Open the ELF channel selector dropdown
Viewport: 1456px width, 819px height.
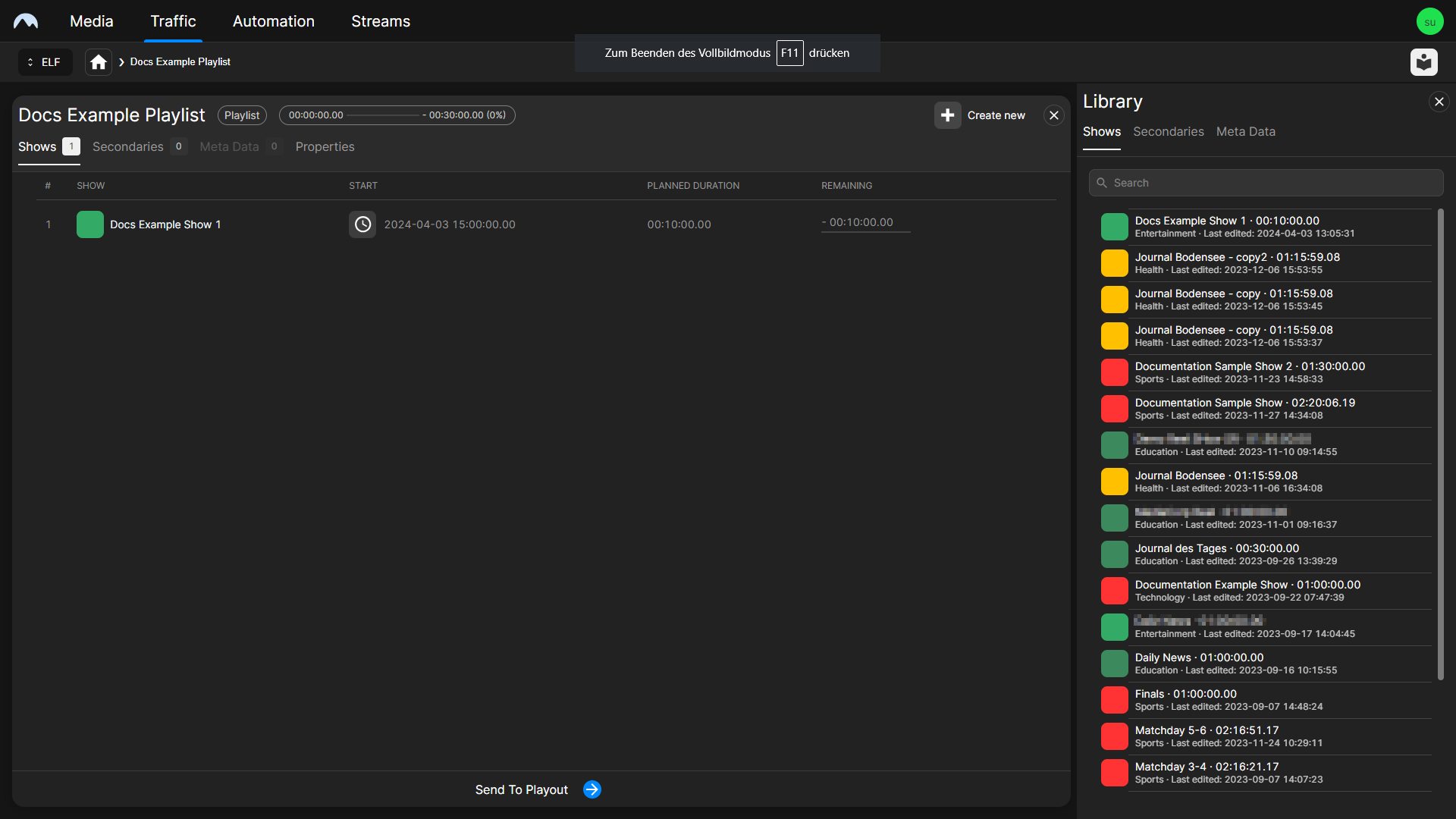(45, 62)
